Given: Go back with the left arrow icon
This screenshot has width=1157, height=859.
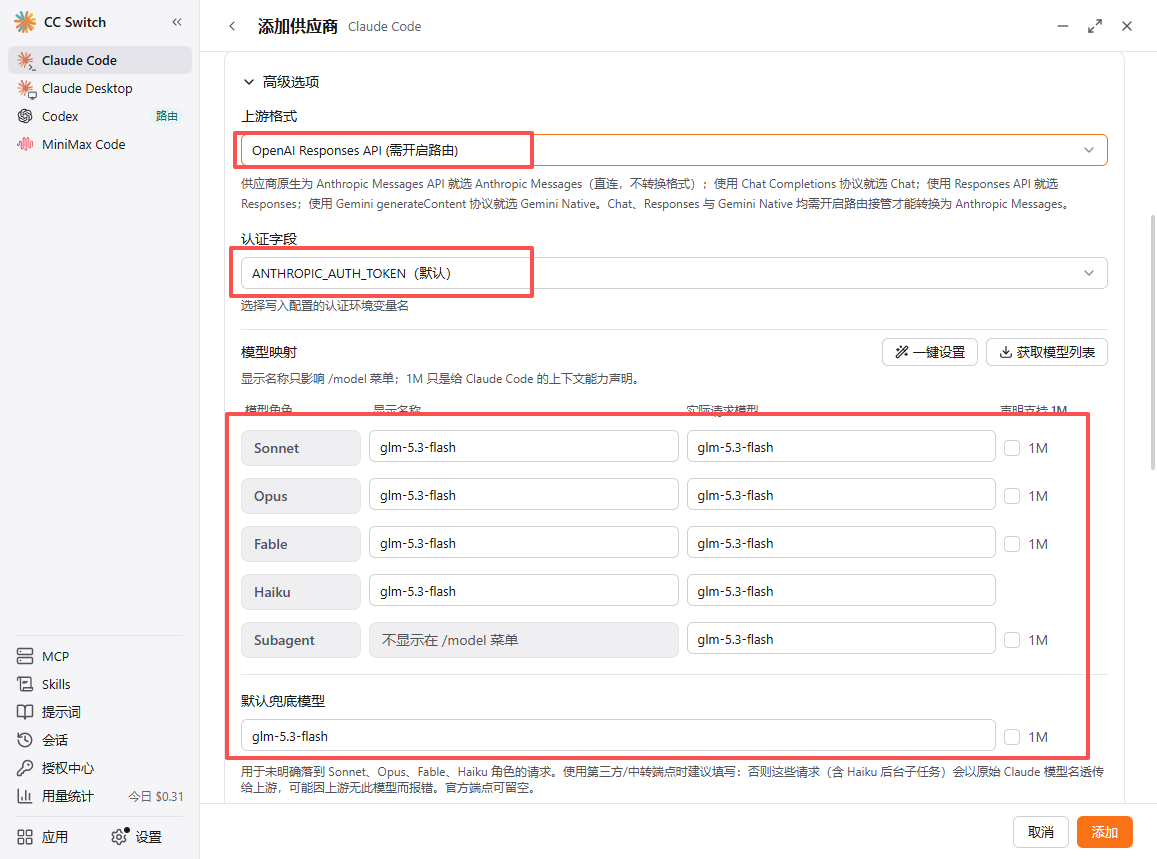Looking at the screenshot, I should tap(232, 27).
